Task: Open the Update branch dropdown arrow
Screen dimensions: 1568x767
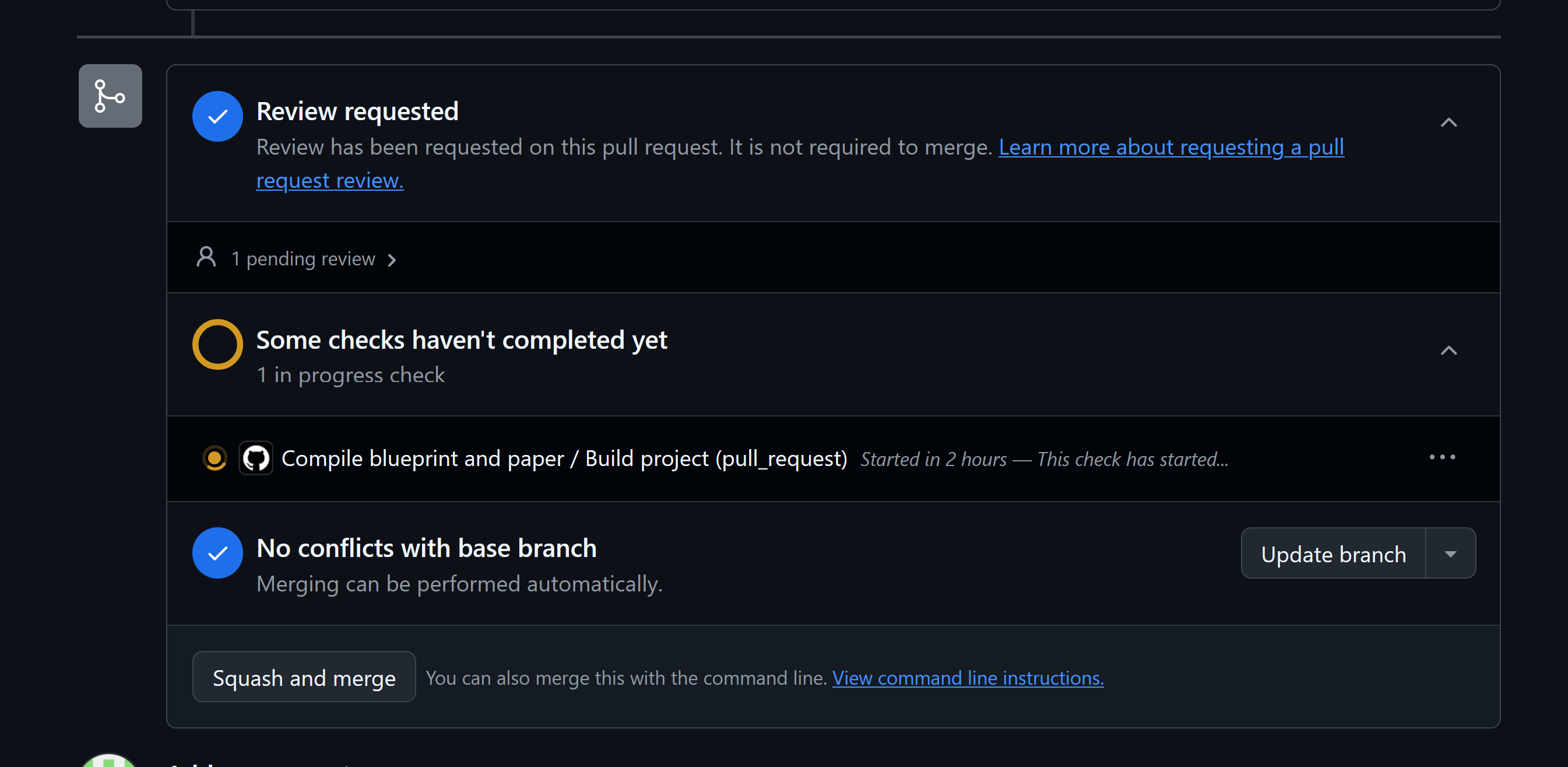Action: 1450,554
